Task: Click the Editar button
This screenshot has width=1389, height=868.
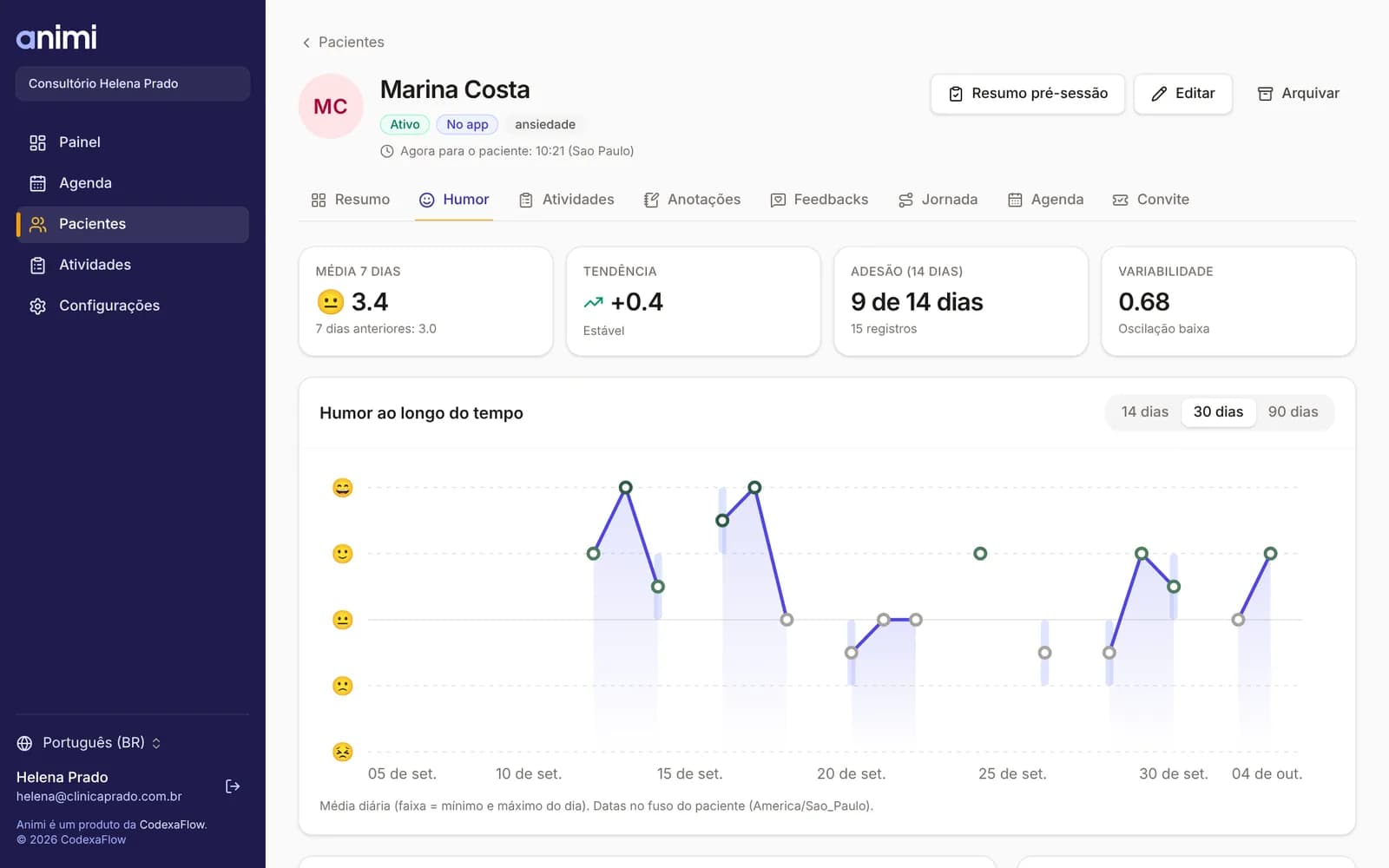Action: tap(1183, 94)
